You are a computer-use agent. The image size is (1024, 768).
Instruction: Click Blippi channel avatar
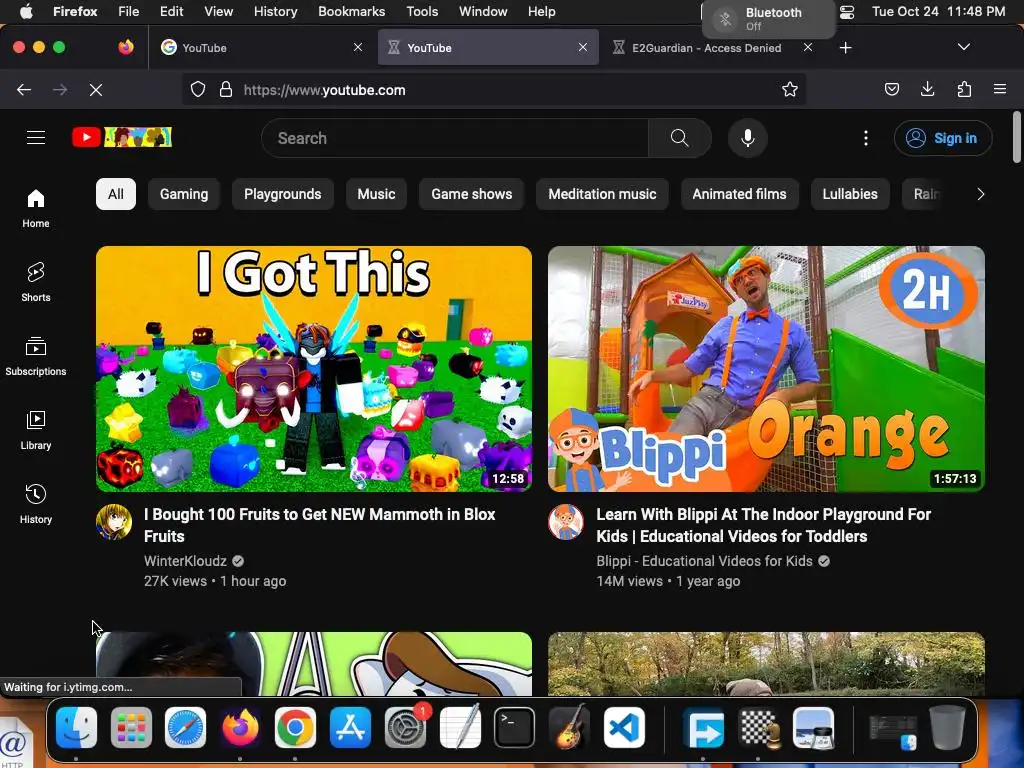pyautogui.click(x=566, y=522)
